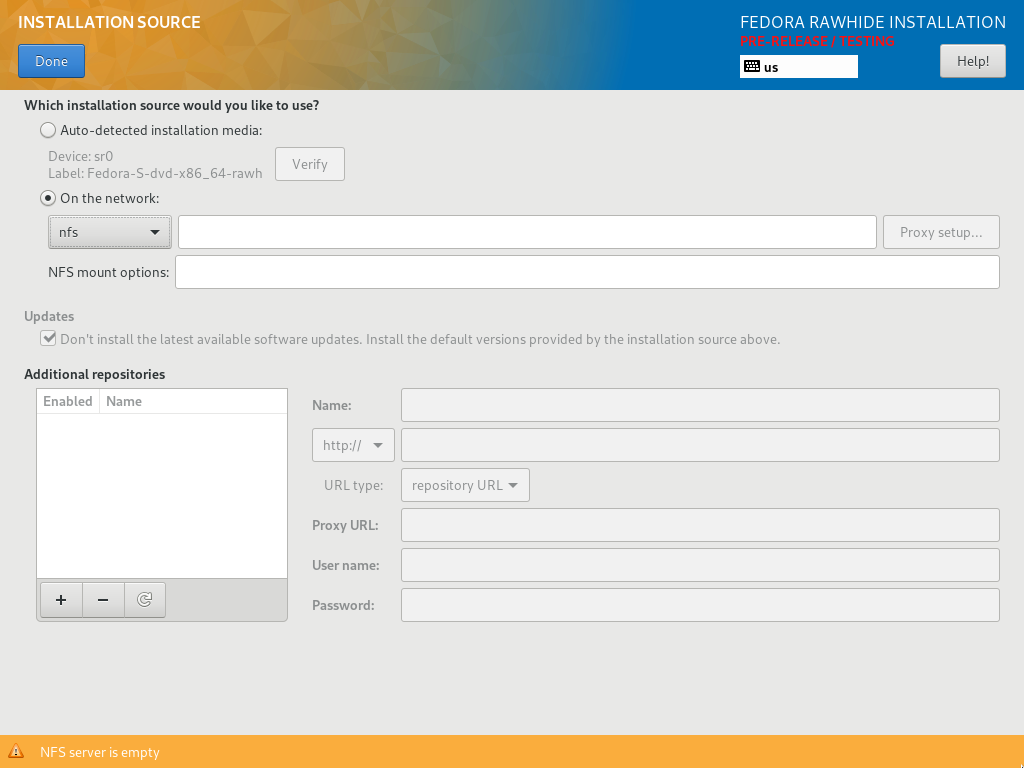The image size is (1024, 768).
Task: Open Proxy setup... dialog
Action: click(x=941, y=232)
